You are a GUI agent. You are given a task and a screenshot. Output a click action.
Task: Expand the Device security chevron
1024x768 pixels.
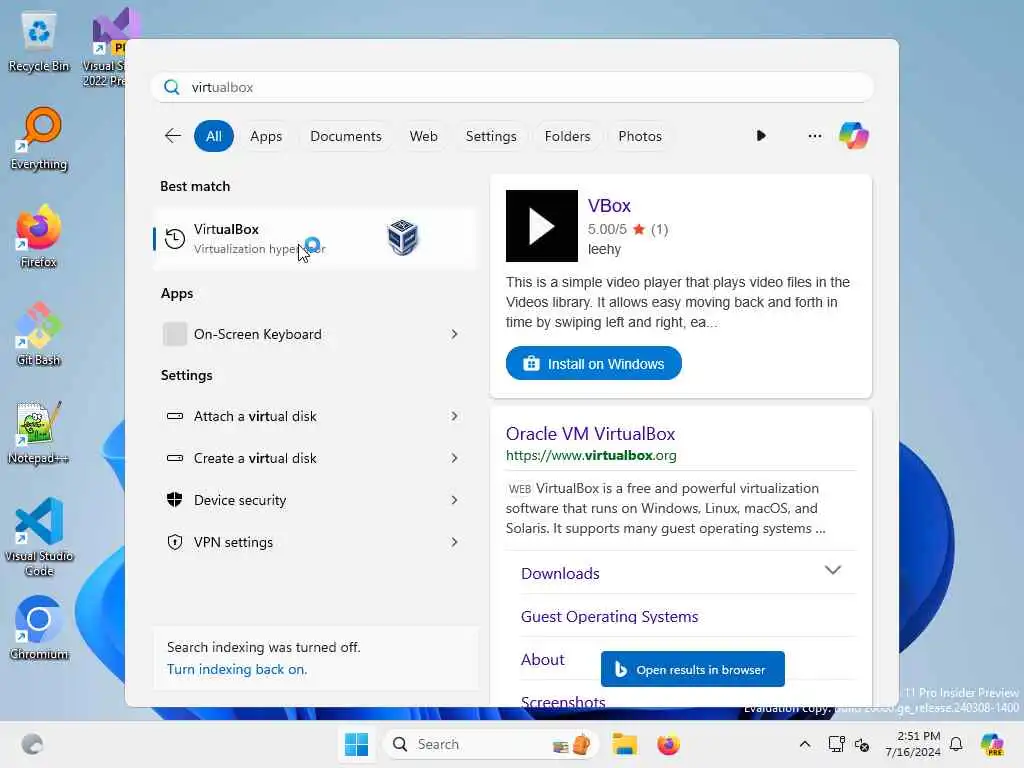point(455,500)
